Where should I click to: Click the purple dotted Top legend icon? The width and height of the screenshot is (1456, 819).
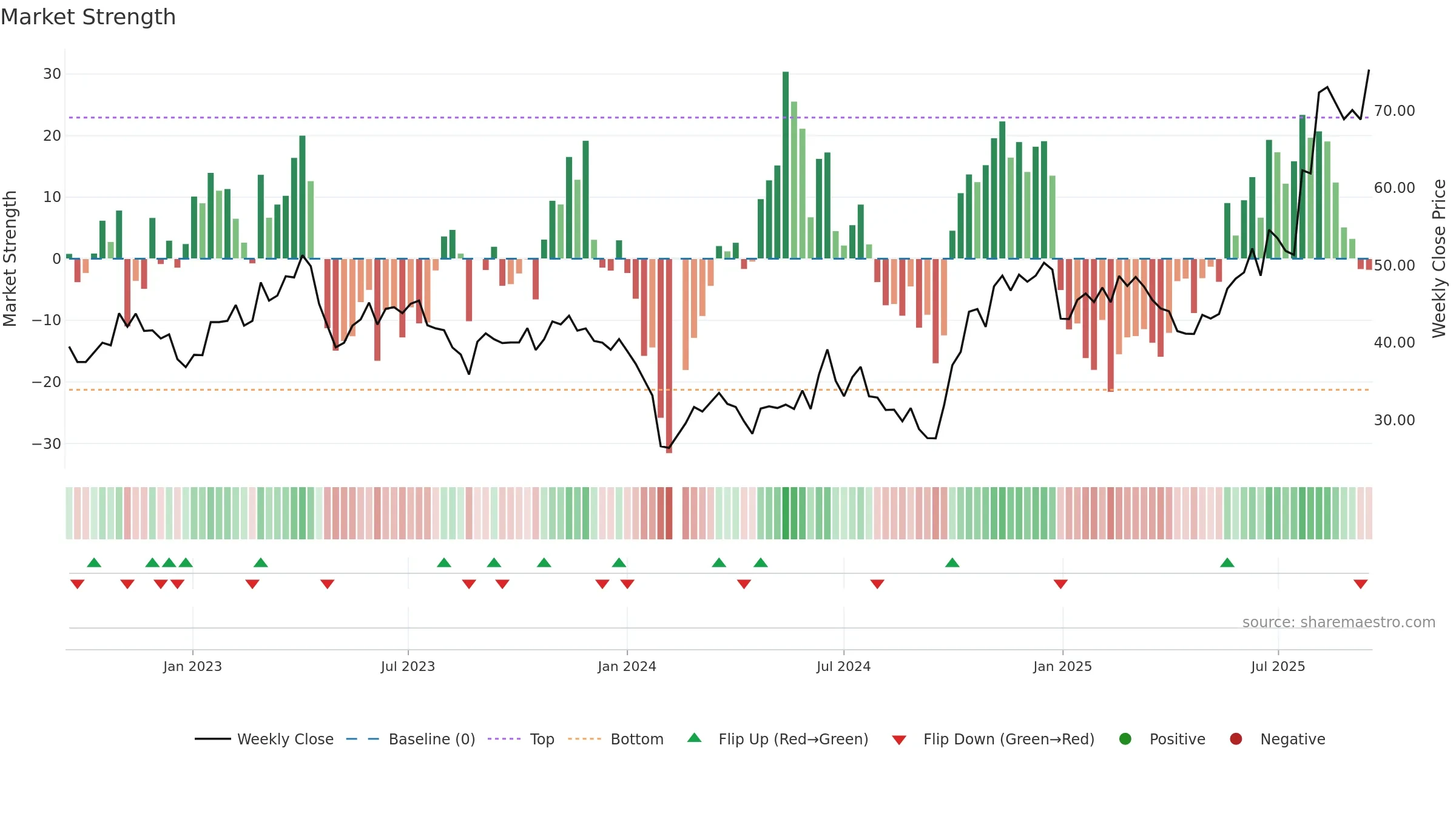point(504,739)
